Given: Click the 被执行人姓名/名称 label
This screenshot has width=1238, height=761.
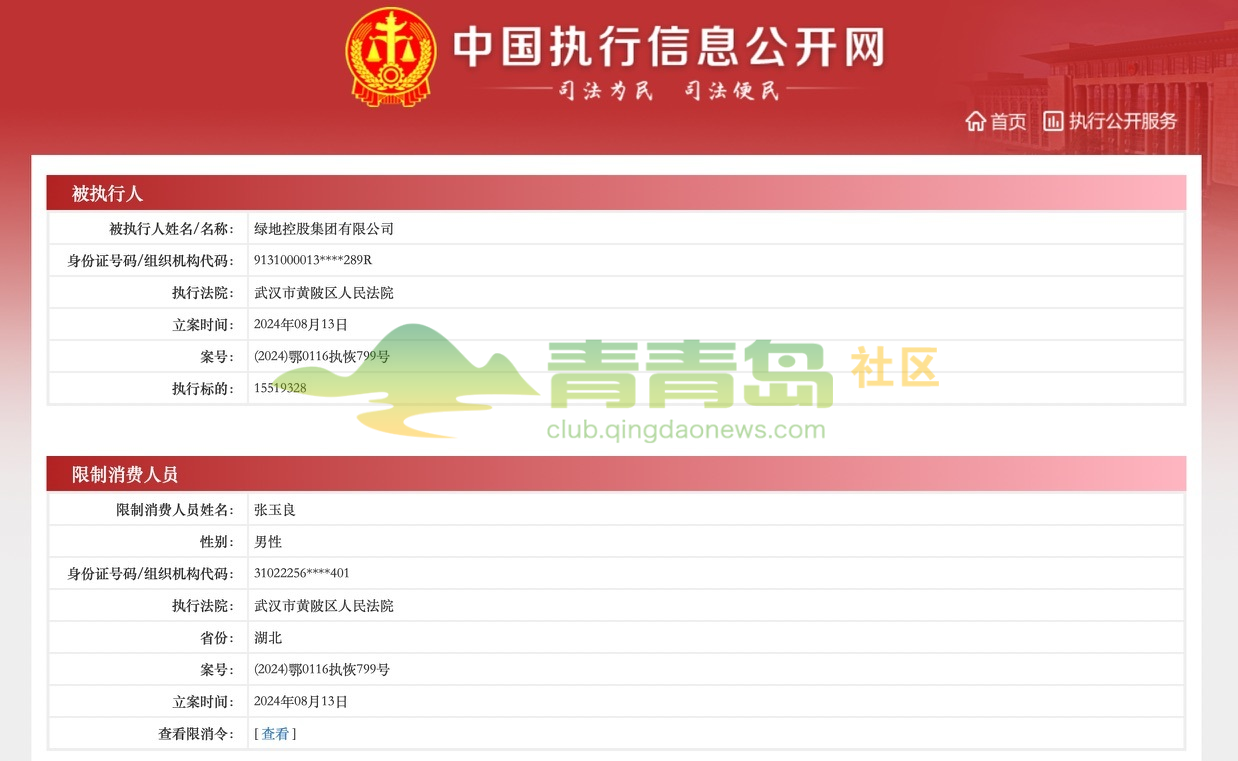Looking at the screenshot, I should (171, 229).
